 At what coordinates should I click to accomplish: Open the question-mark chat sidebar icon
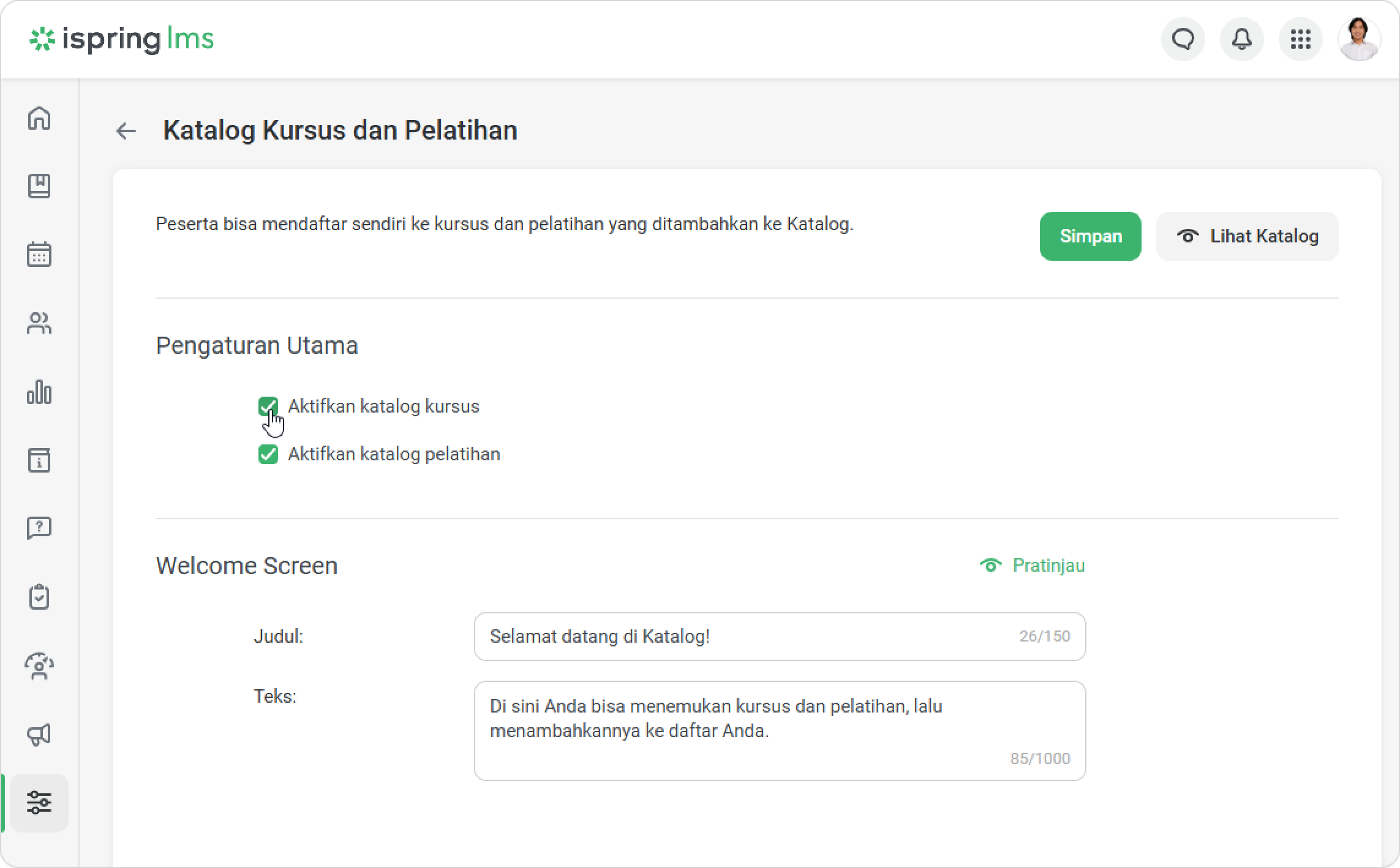coord(39,528)
